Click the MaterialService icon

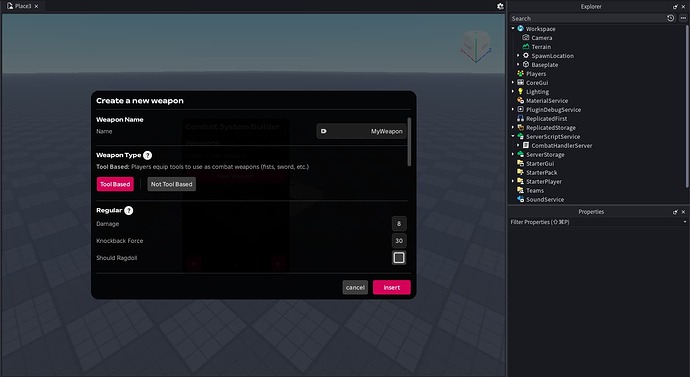point(521,100)
